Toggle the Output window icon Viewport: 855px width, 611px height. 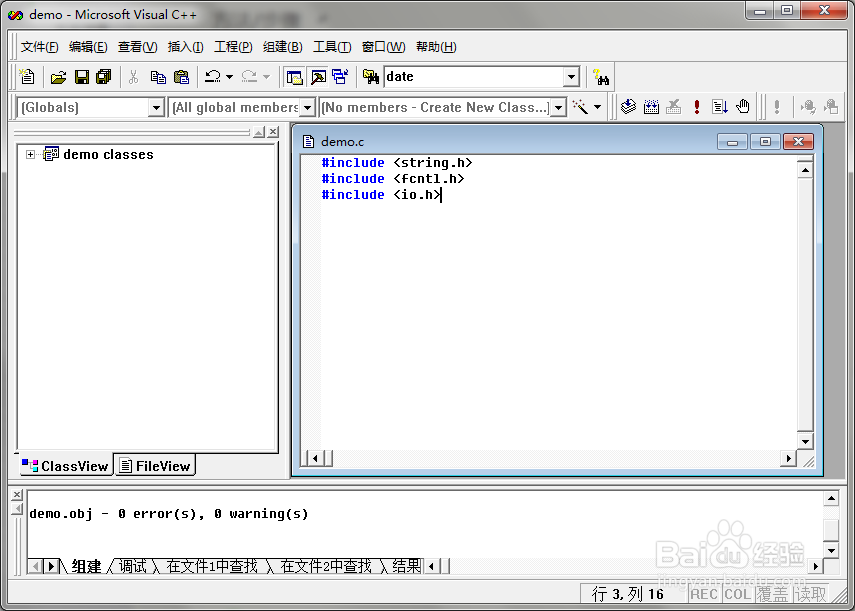tap(318, 77)
